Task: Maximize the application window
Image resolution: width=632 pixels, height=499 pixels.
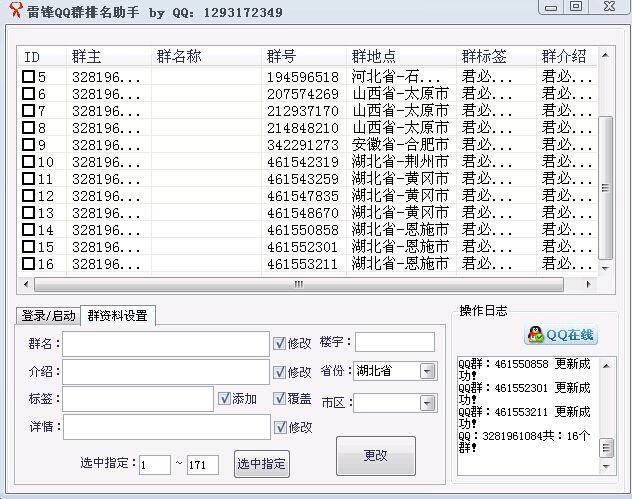Action: pyautogui.click(x=576, y=6)
